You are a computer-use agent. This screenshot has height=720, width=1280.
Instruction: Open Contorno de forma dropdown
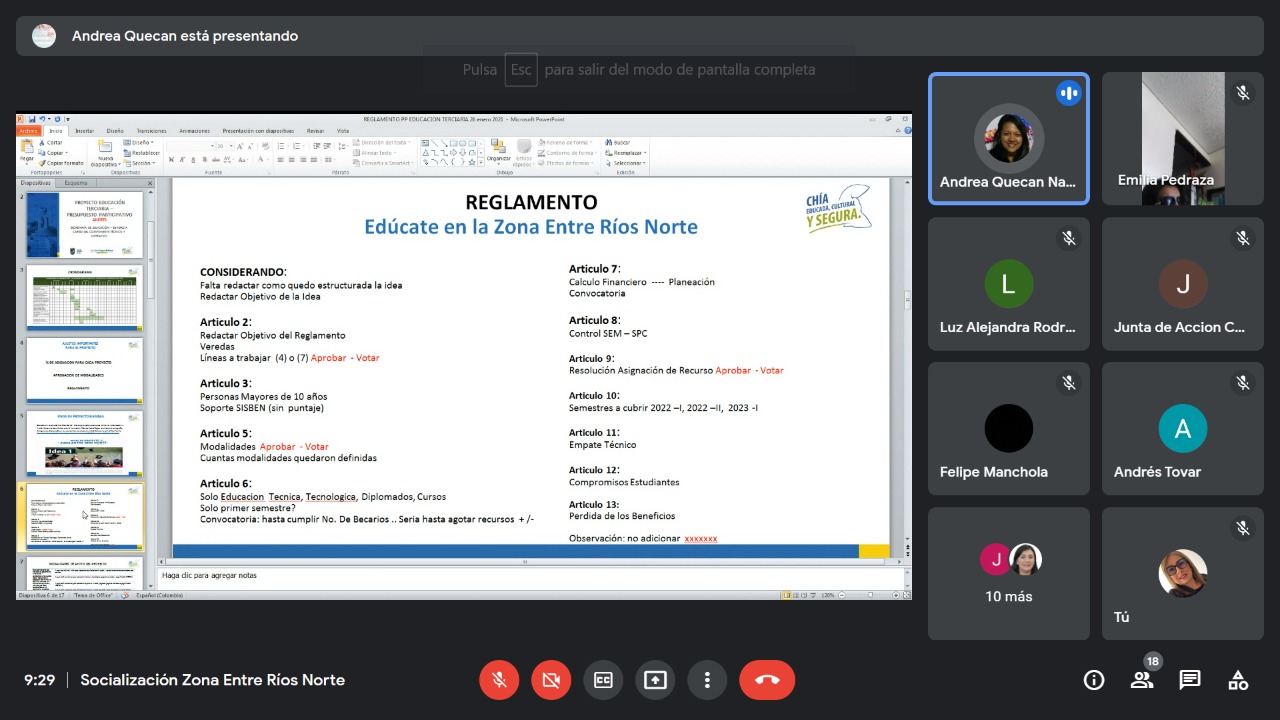569,153
